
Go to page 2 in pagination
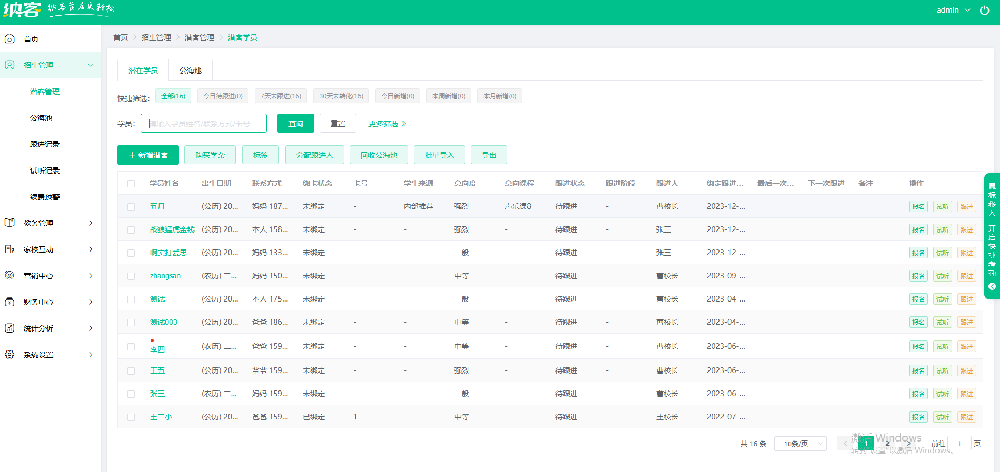coord(887,443)
